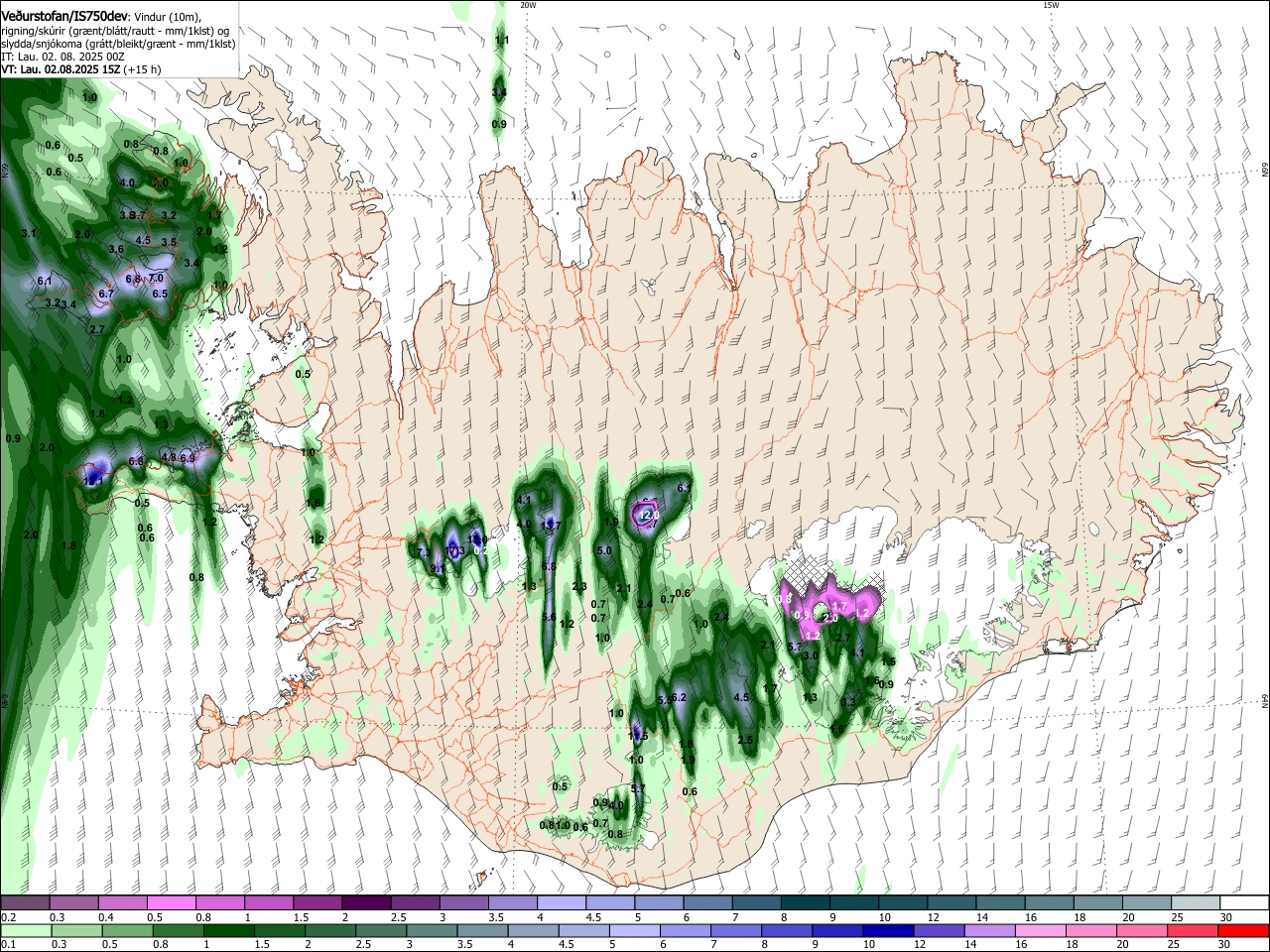Click the '3.1' value near the left edge
This screenshot has height=952, width=1270.
coord(29,234)
